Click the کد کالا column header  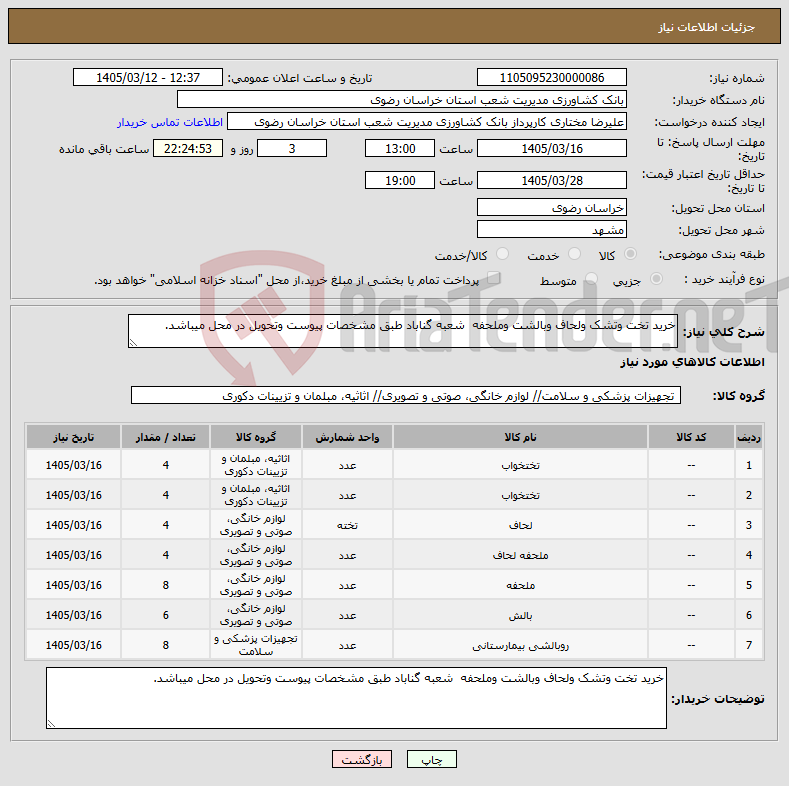coord(691,437)
